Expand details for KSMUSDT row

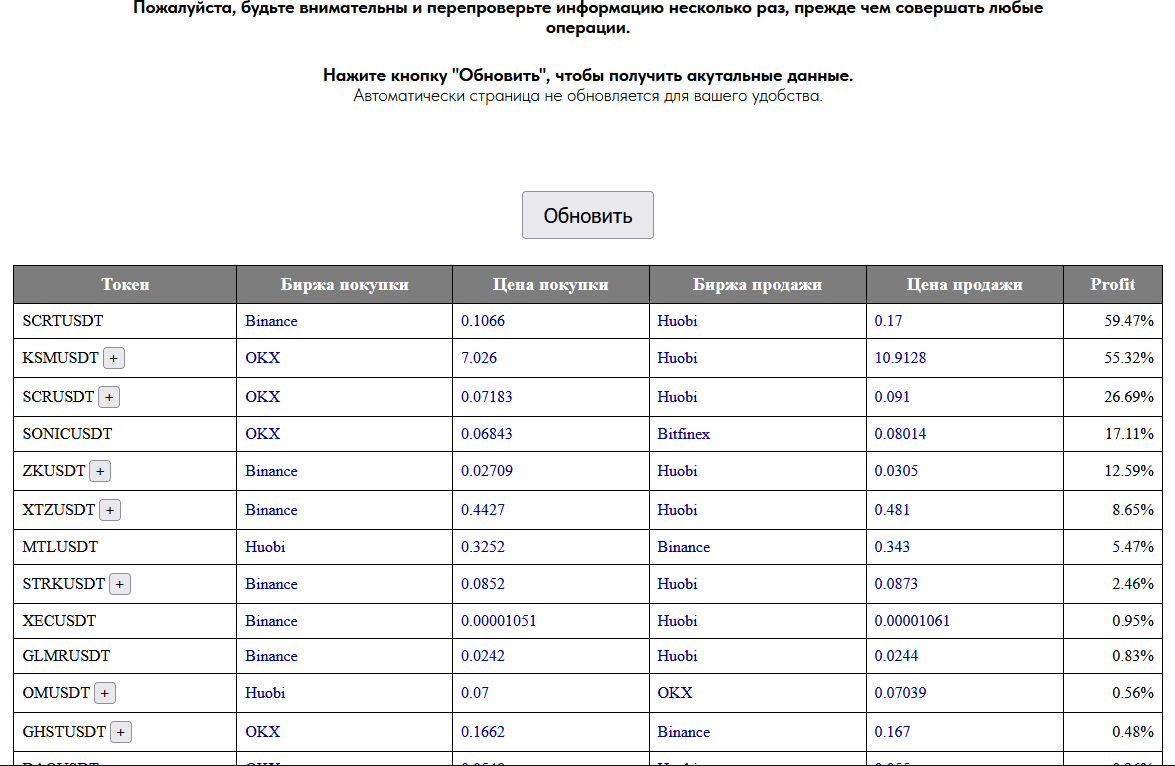[113, 357]
